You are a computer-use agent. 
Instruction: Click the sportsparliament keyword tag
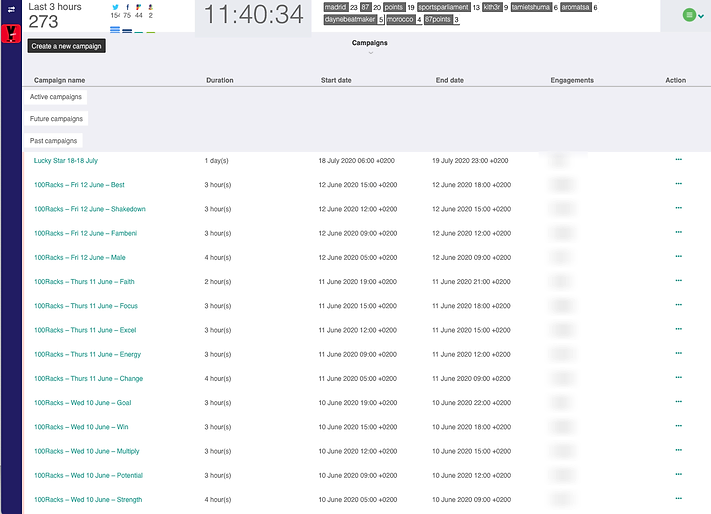click(443, 7)
